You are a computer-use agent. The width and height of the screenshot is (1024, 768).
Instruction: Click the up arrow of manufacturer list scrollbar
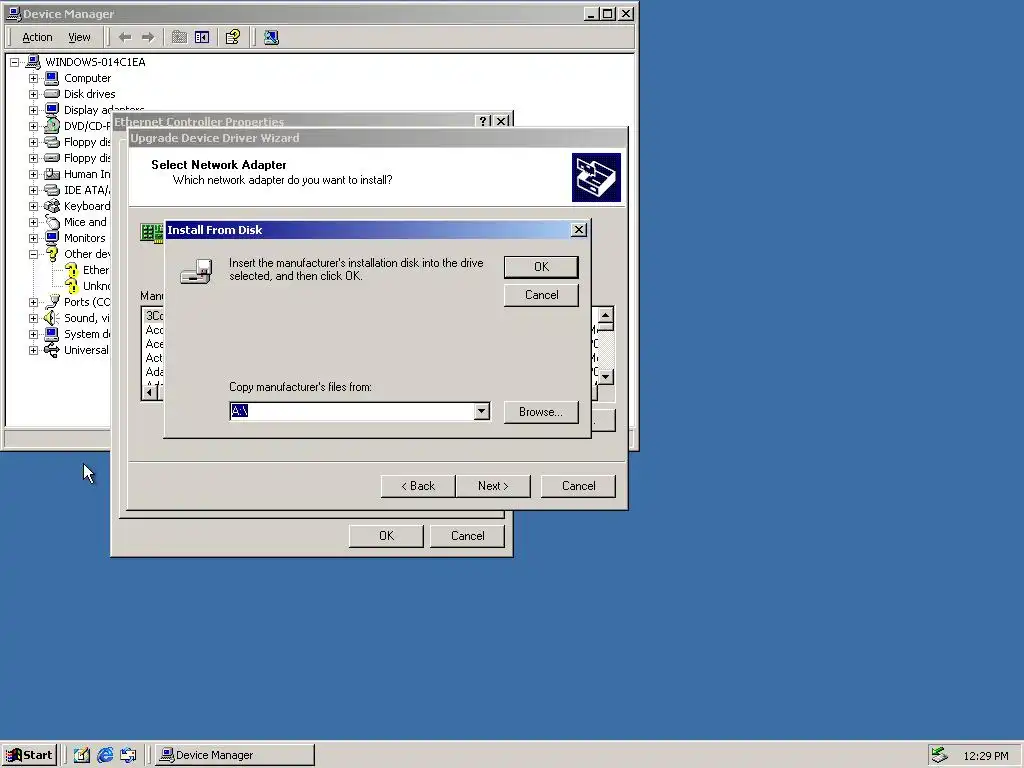pyautogui.click(x=605, y=317)
